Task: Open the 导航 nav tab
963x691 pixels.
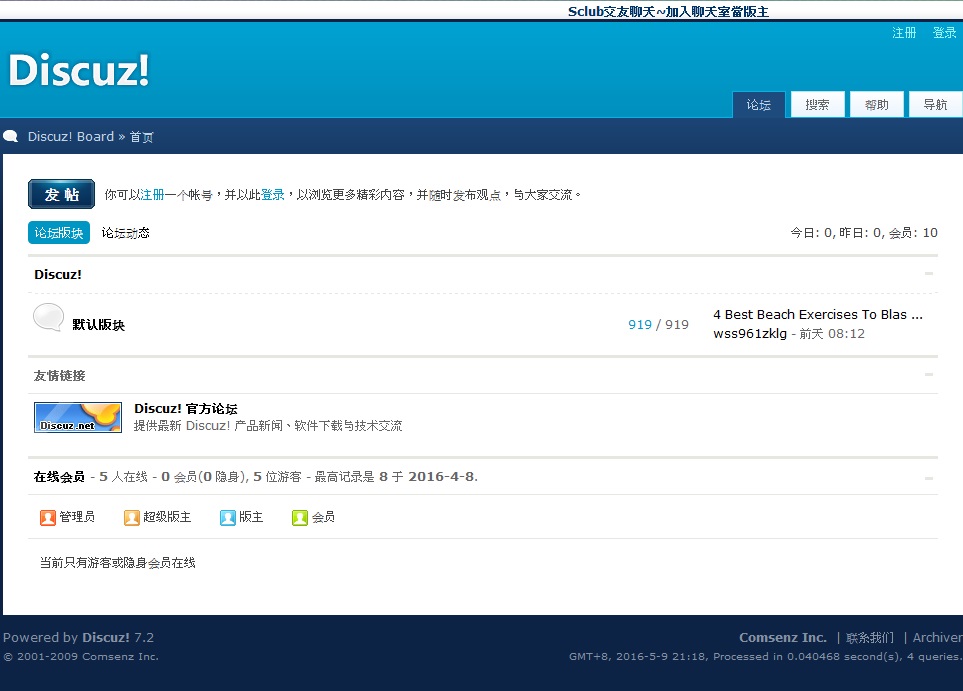Action: [x=935, y=104]
